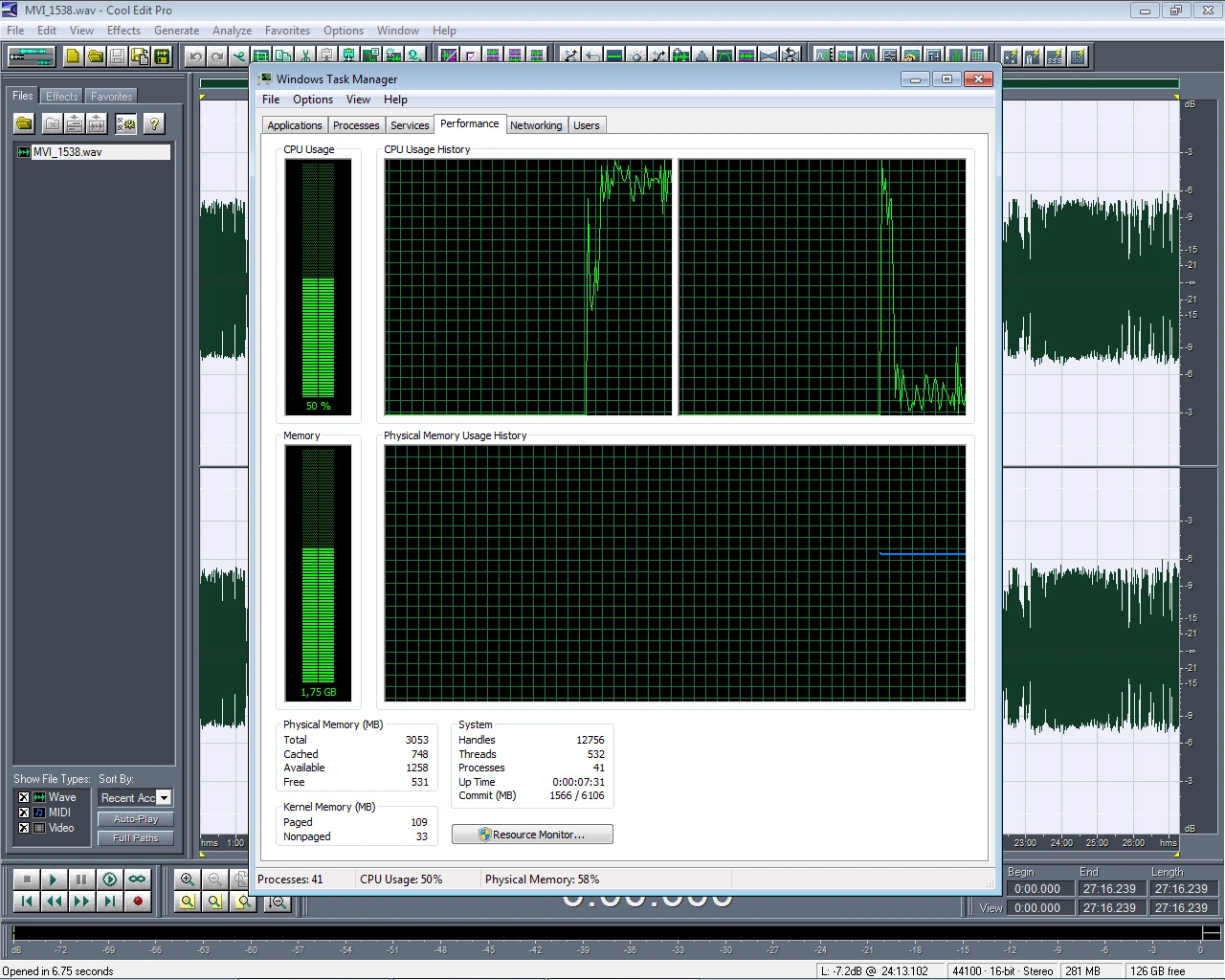Click the yellow question mark help icon
The image size is (1225, 980).
click(153, 123)
